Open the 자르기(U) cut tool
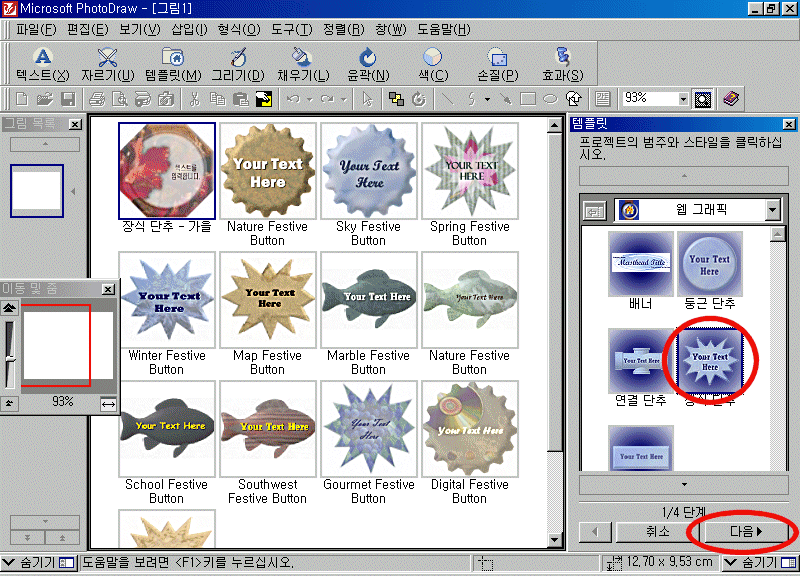Screen dimensions: 800x576 coord(108,65)
